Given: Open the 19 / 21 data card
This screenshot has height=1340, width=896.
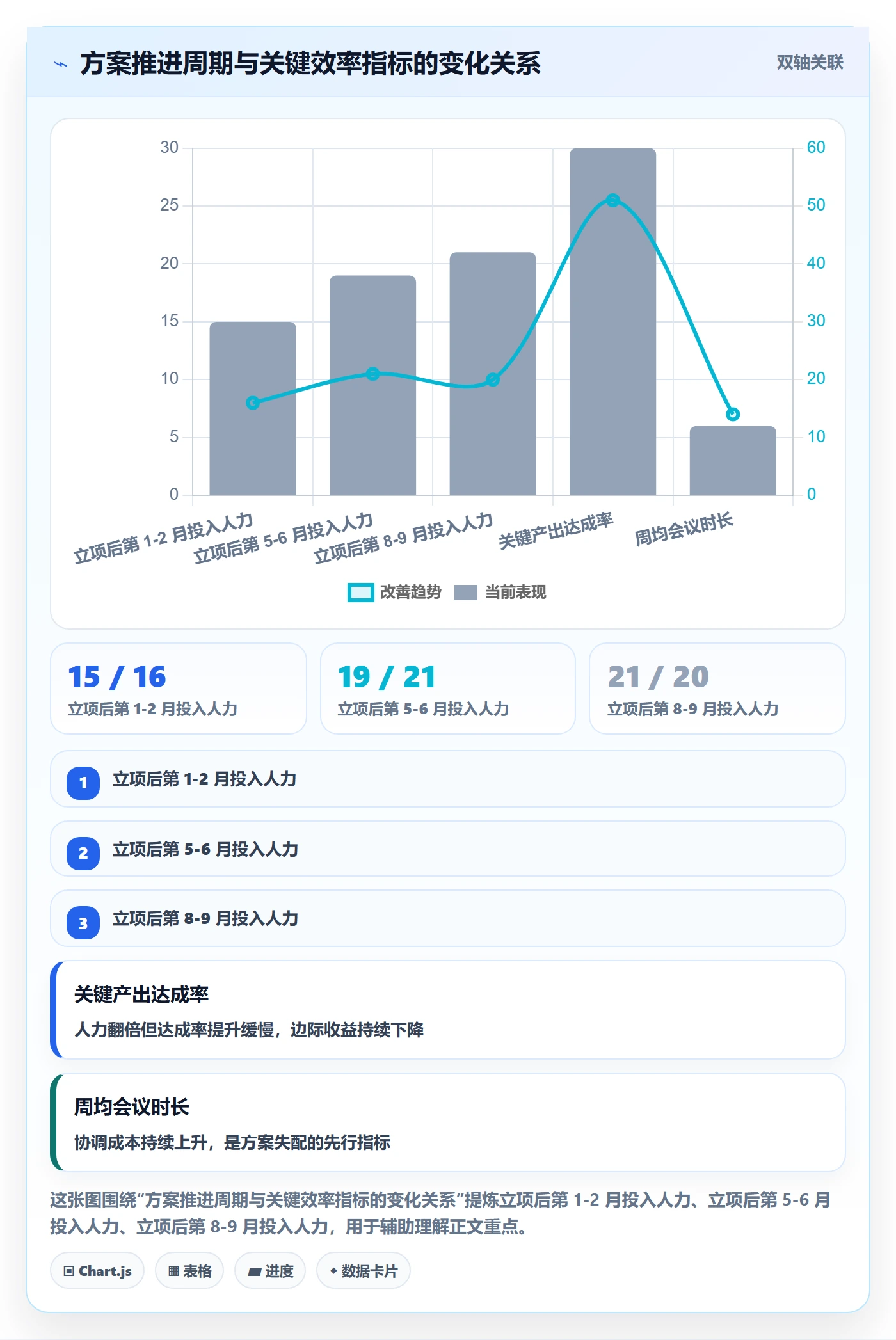Looking at the screenshot, I should [x=448, y=689].
